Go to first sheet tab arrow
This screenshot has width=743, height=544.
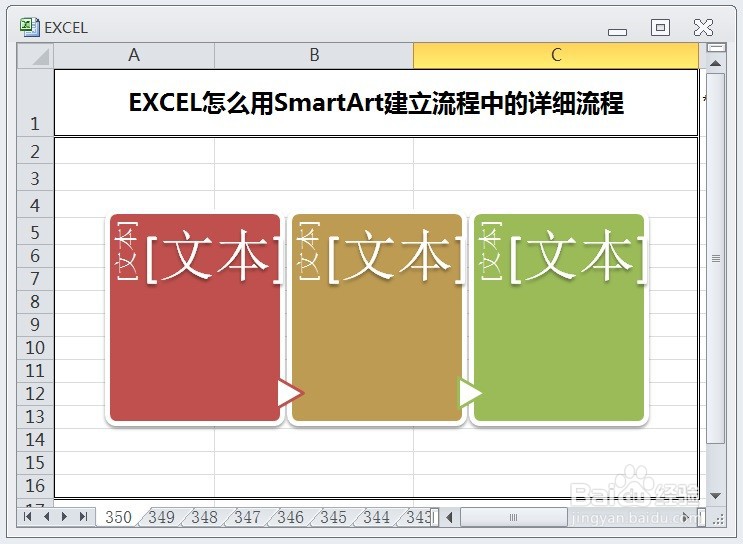(27, 517)
